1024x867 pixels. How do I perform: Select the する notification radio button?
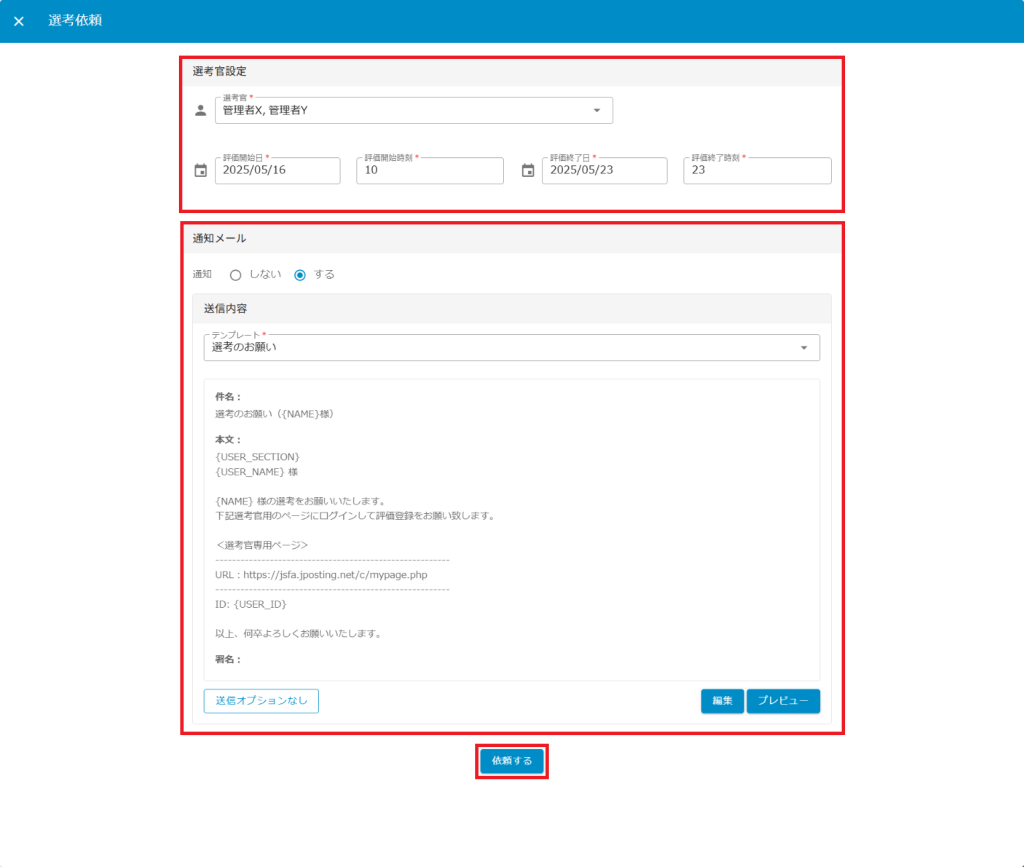point(300,275)
